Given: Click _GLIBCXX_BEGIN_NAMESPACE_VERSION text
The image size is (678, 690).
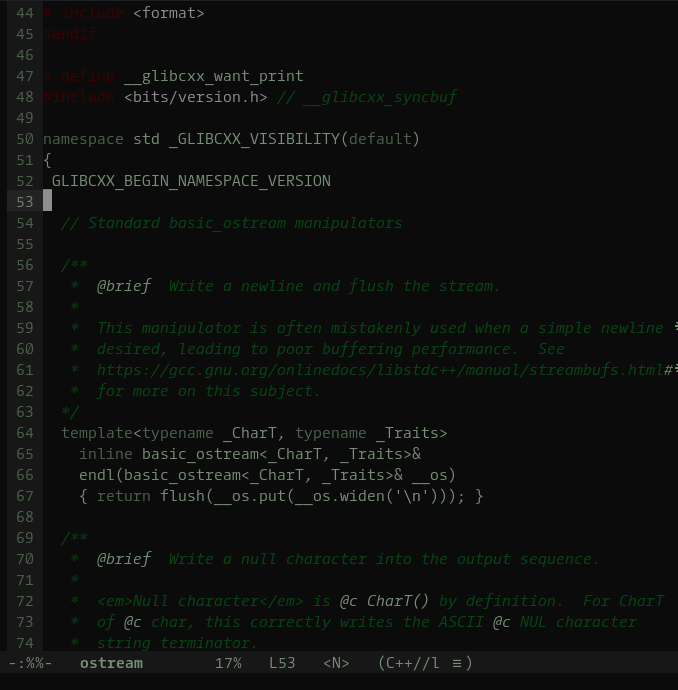Looking at the screenshot, I should tap(187, 181).
